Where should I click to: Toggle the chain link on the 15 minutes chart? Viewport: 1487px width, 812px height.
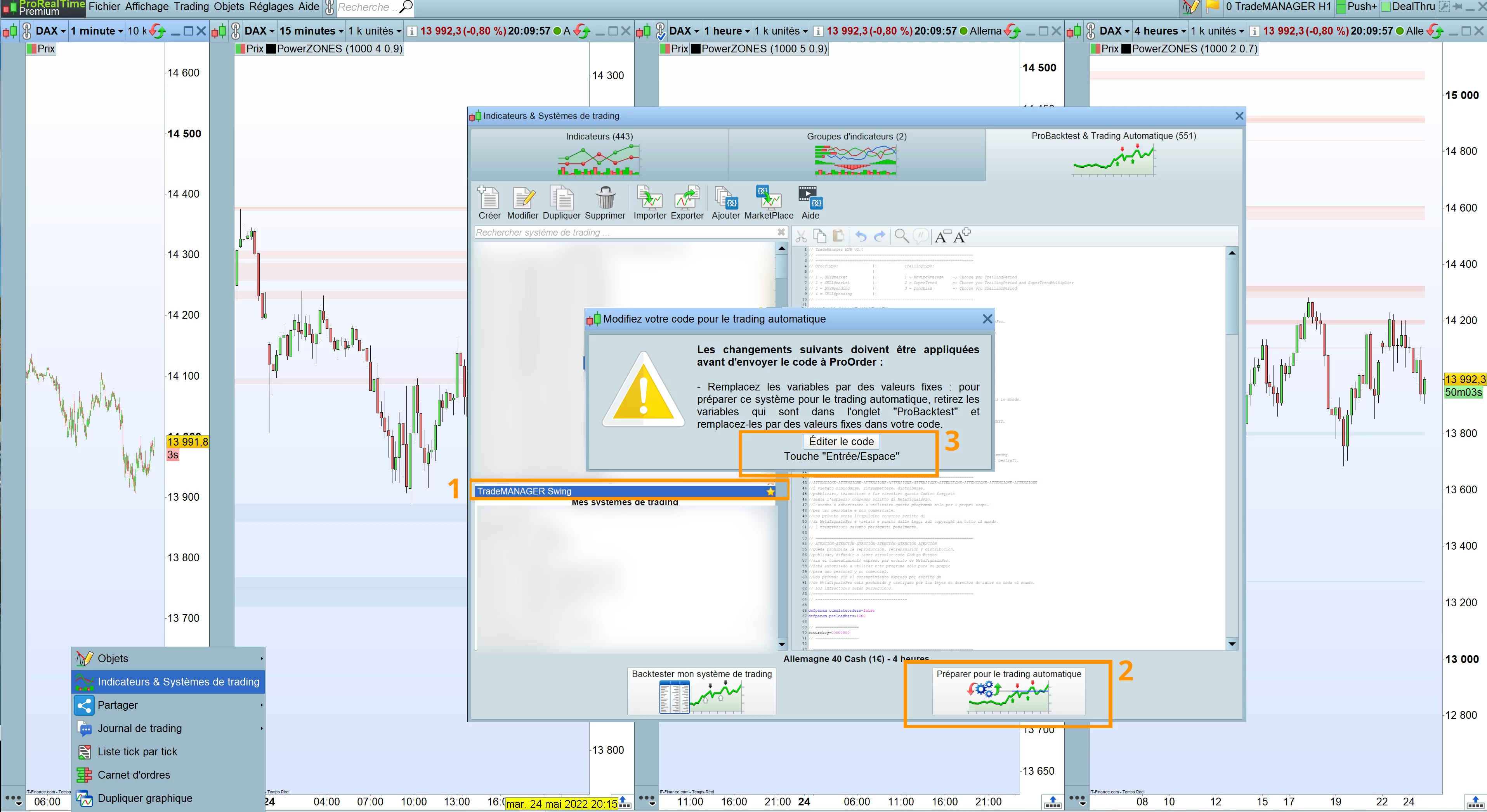[x=236, y=31]
